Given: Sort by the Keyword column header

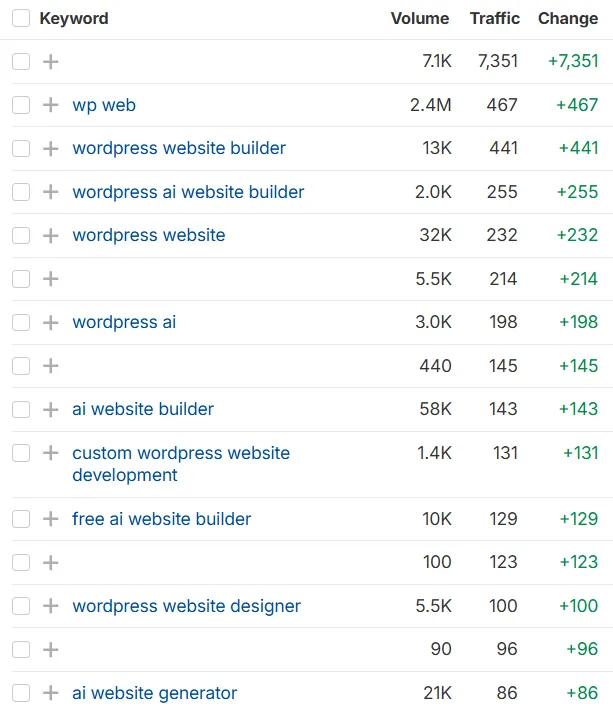Looking at the screenshot, I should coord(74,19).
